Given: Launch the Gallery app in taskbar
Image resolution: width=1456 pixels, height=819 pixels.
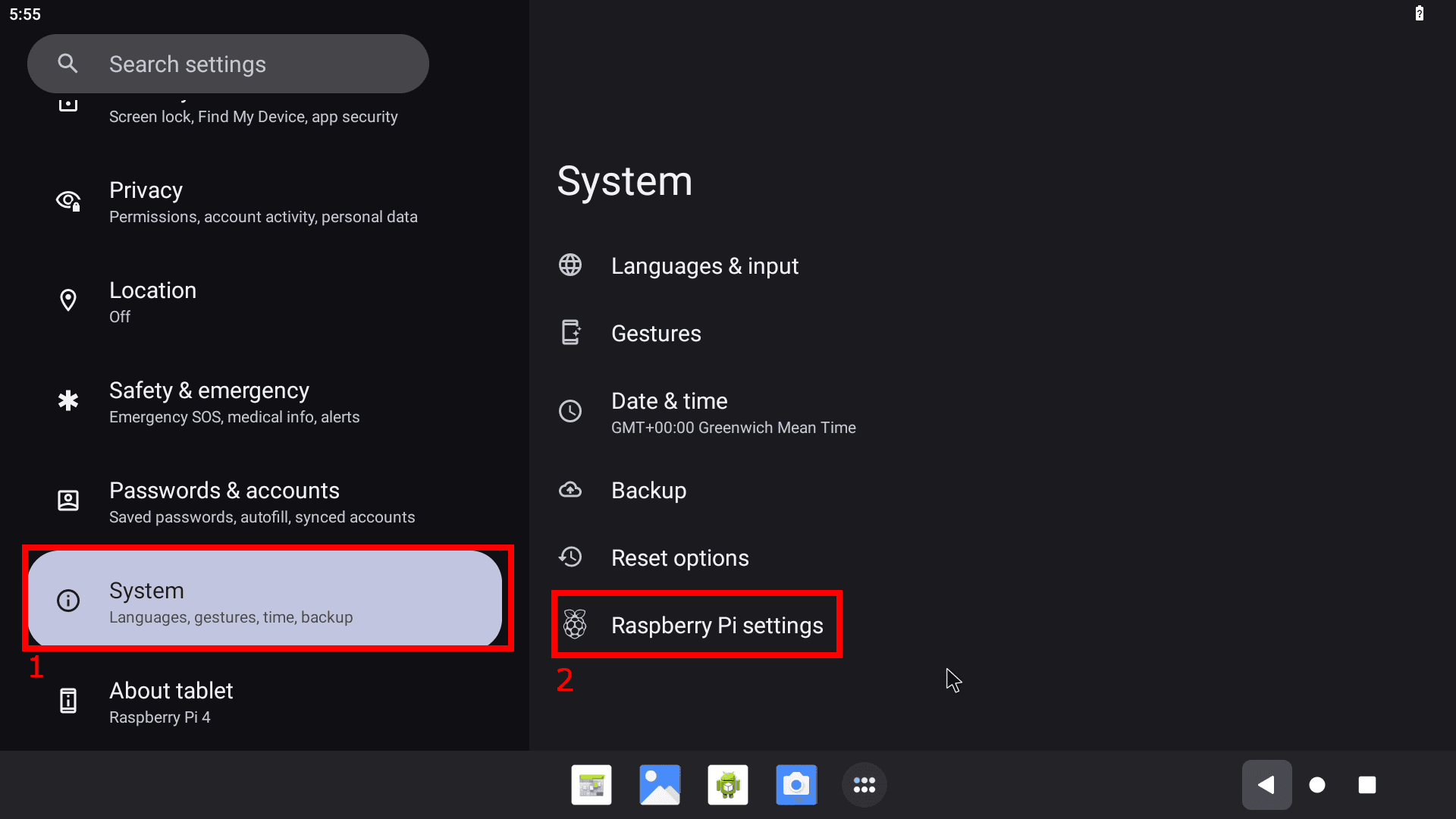Looking at the screenshot, I should 660,785.
